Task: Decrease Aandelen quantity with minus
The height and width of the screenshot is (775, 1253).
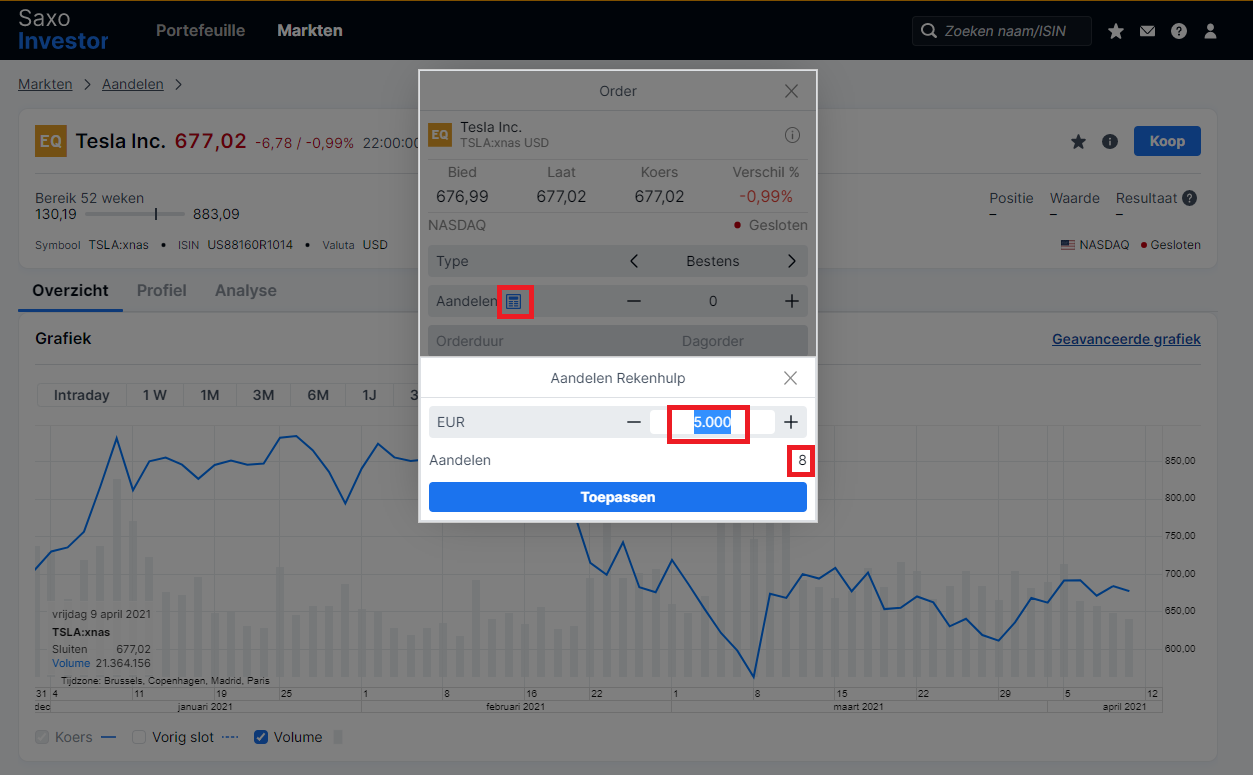Action: (x=634, y=301)
